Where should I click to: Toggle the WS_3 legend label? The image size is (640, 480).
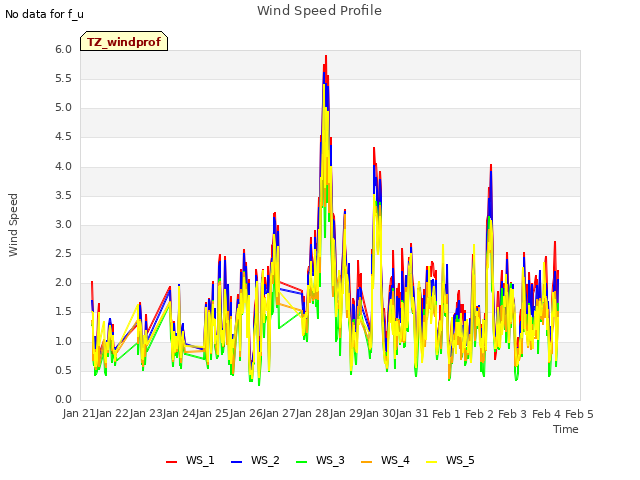(330, 460)
